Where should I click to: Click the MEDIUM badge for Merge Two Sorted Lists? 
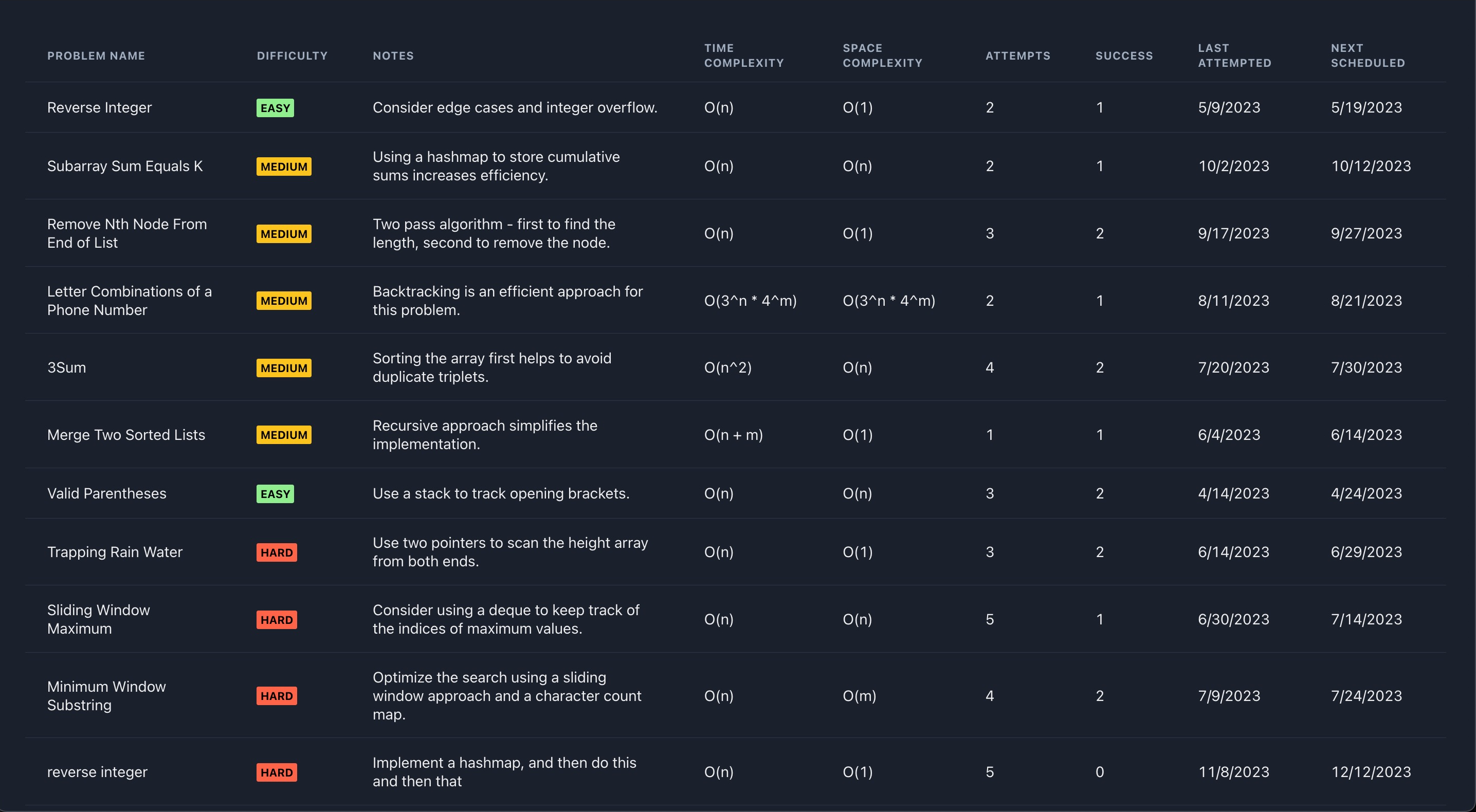[284, 435]
